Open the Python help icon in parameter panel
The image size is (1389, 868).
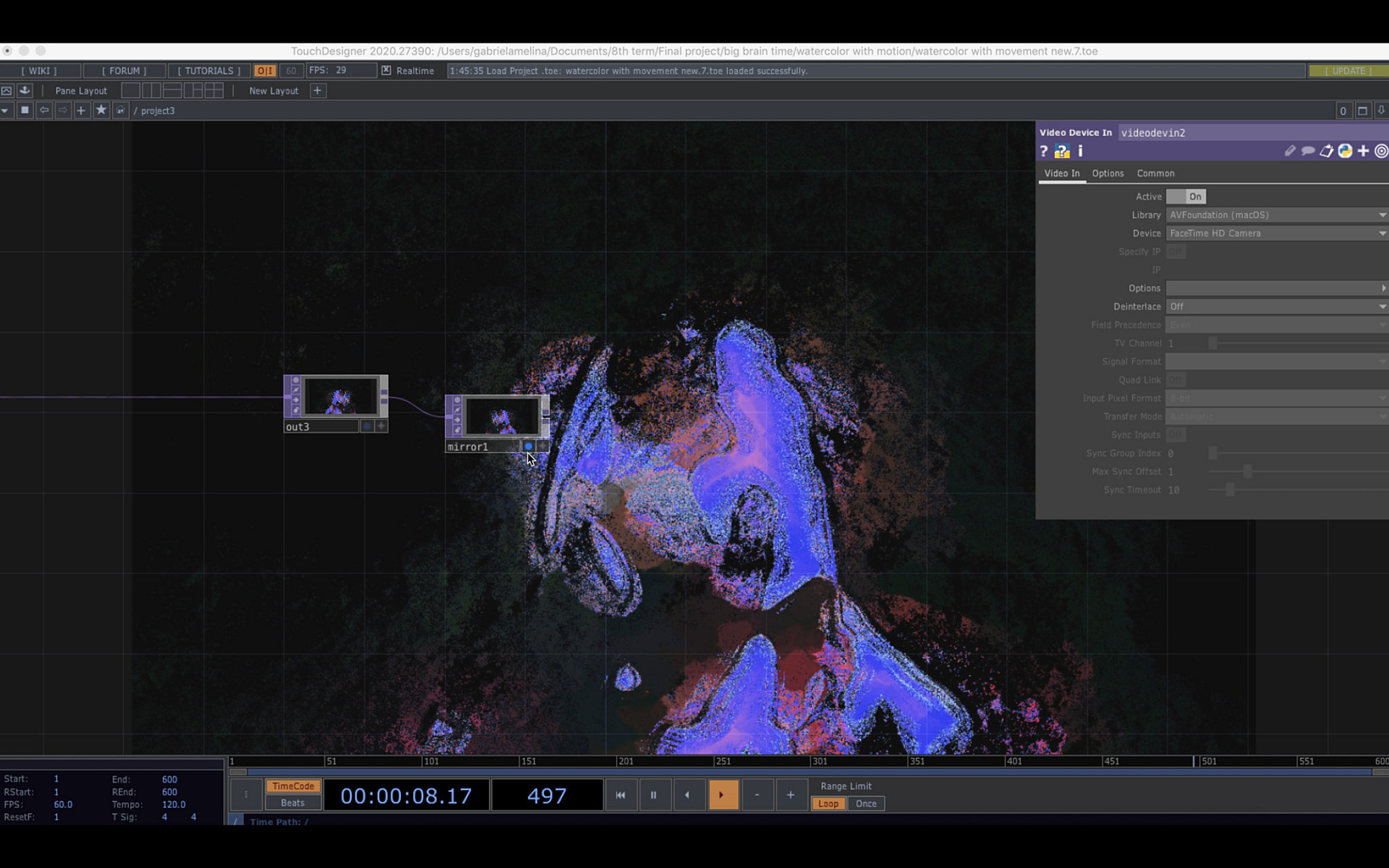[x=1062, y=151]
